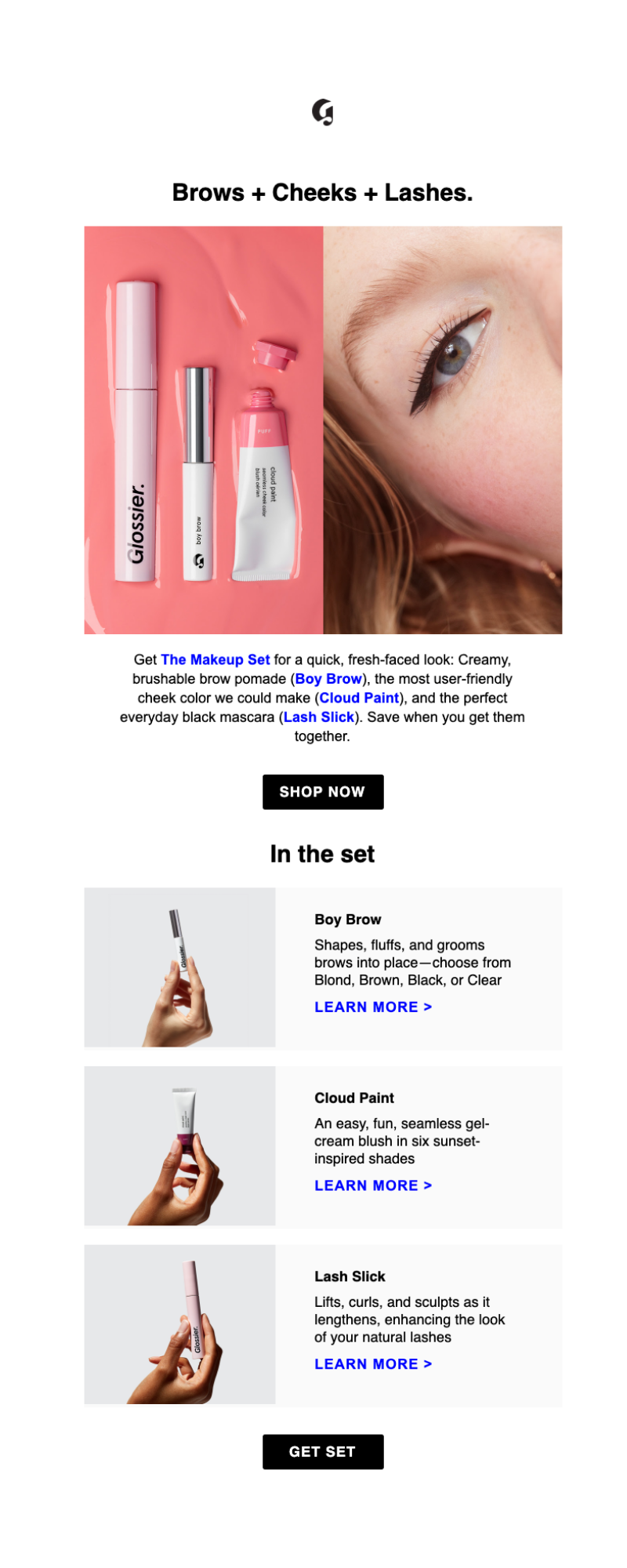Select the Cloud Paint tube thumbnail

180,1146
